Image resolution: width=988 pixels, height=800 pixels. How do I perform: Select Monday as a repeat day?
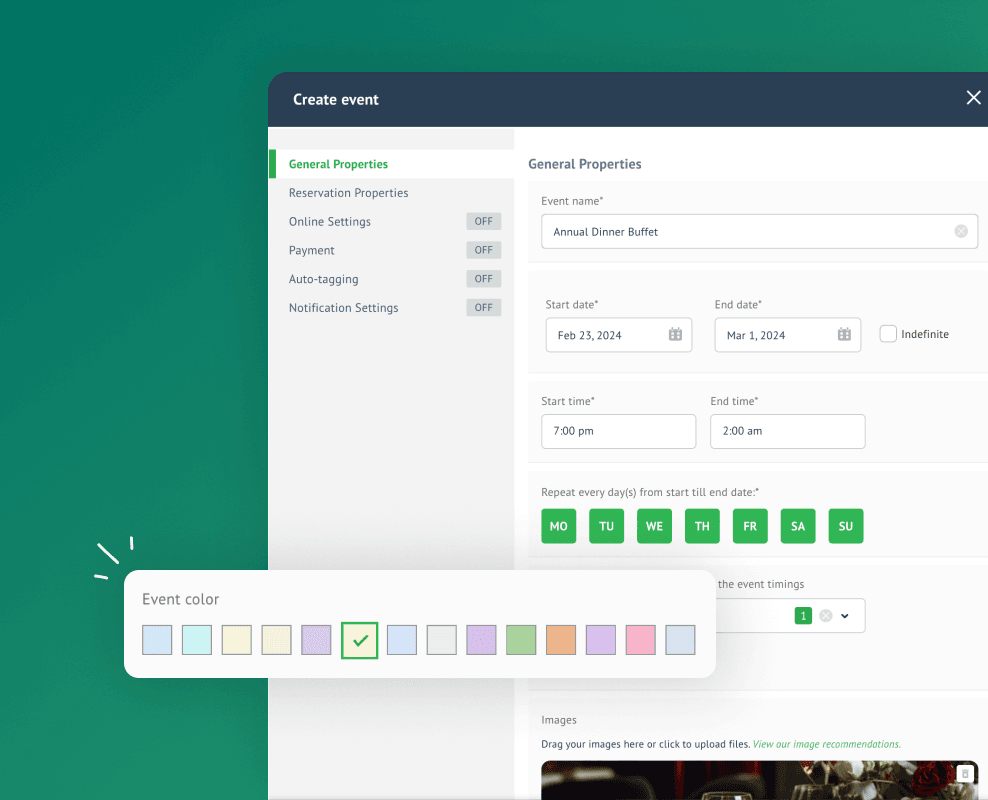558,526
